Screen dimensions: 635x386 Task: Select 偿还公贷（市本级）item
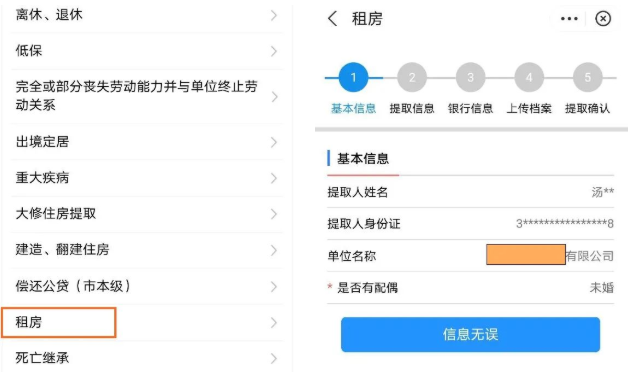pyautogui.click(x=143, y=286)
